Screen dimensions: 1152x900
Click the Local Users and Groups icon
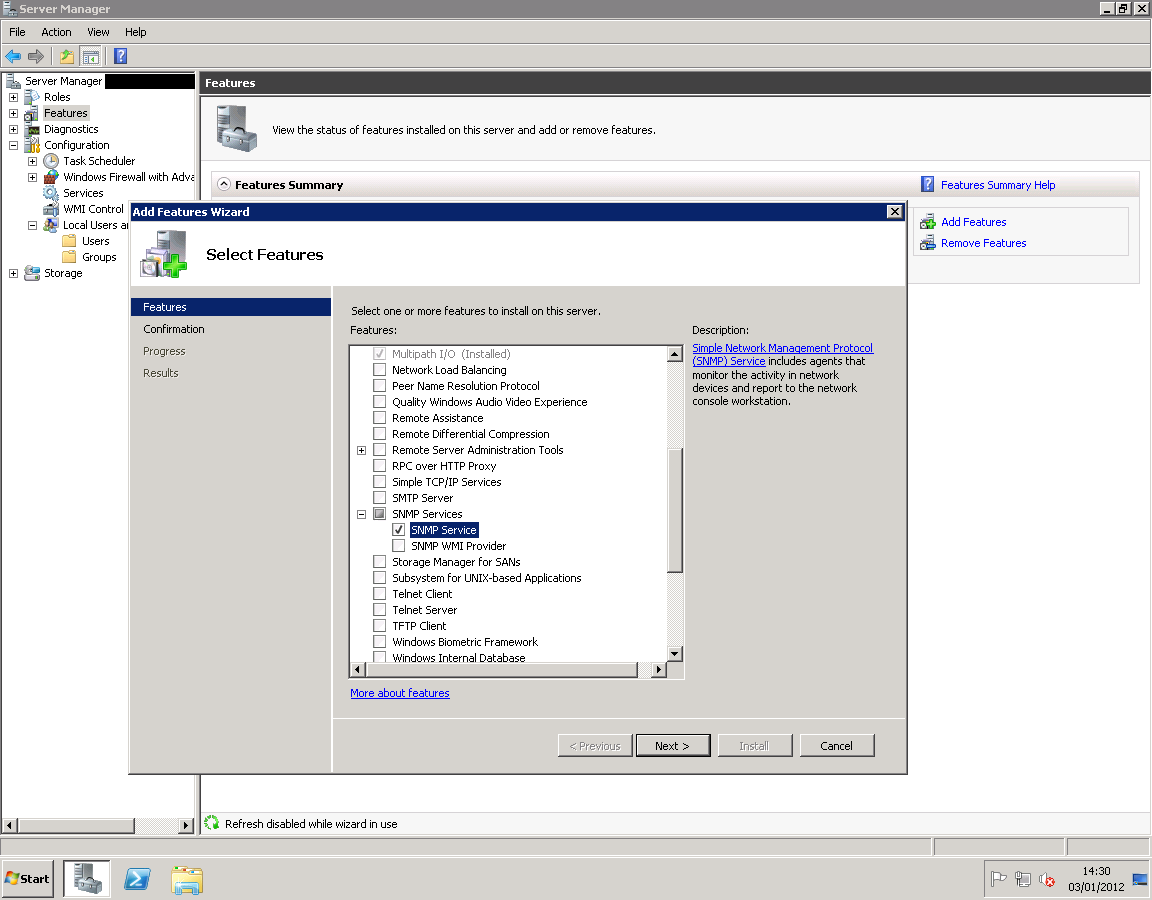(x=51, y=226)
